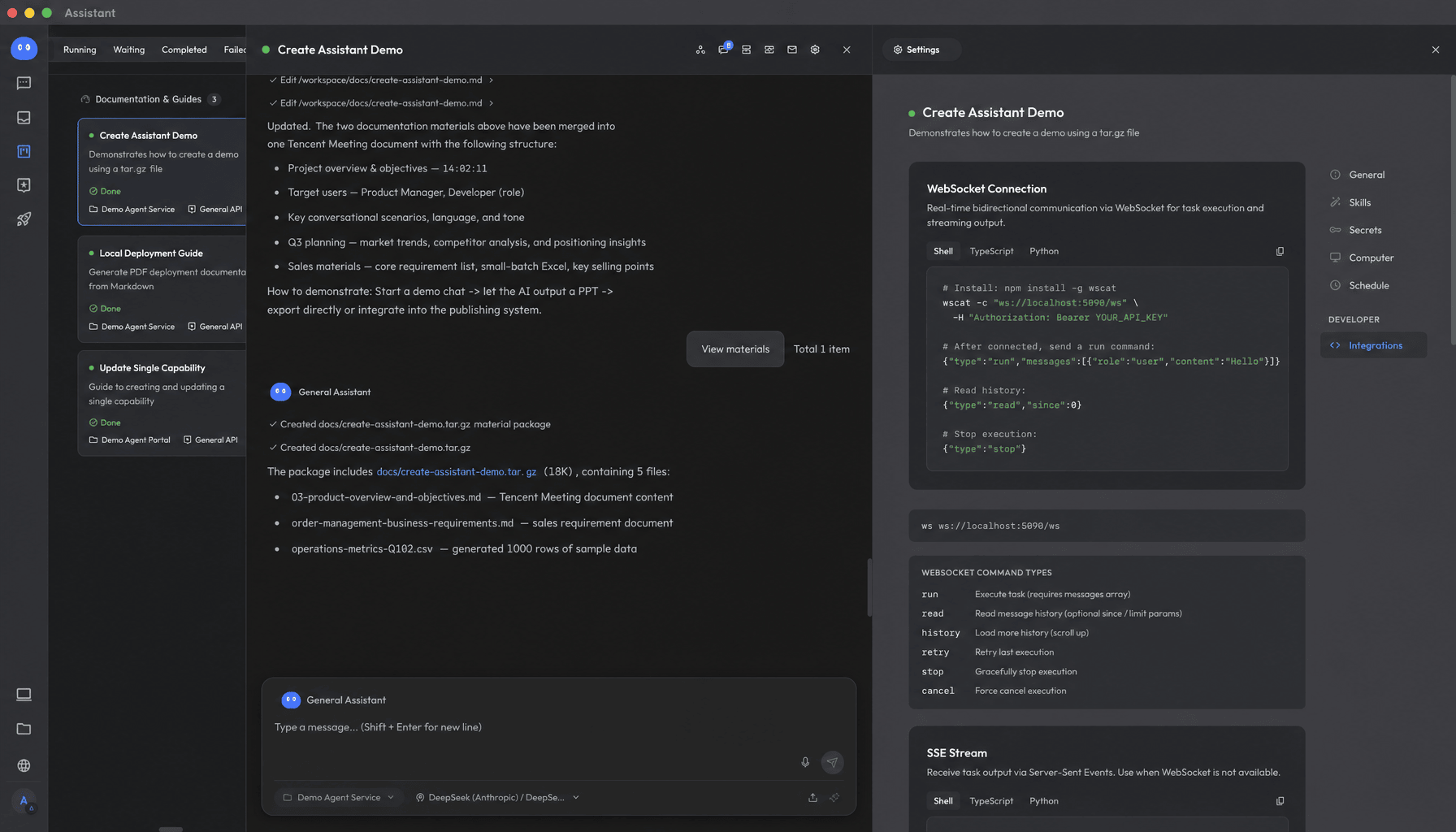Open General settings section
This screenshot has width=1456, height=832.
pyautogui.click(x=1373, y=175)
